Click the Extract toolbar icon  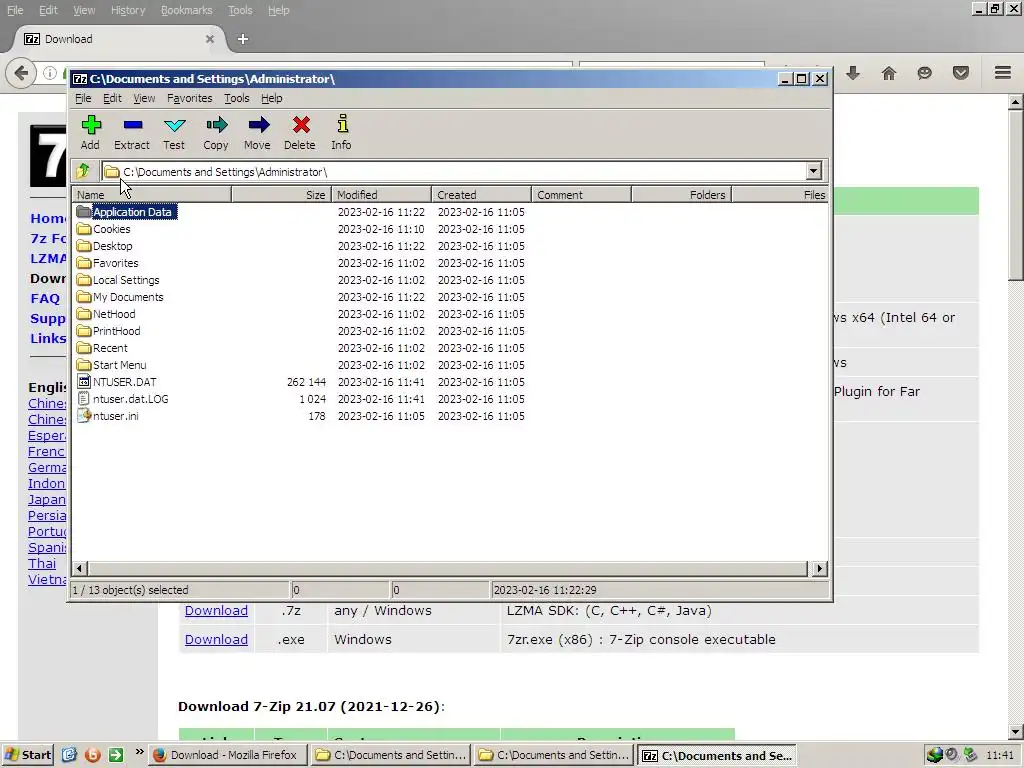132,133
